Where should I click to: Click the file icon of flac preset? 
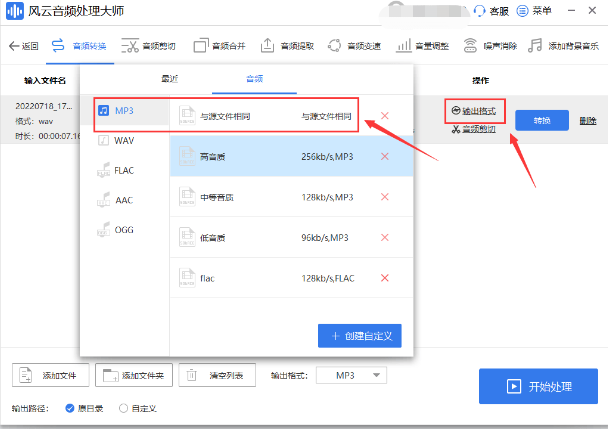pyautogui.click(x=187, y=278)
